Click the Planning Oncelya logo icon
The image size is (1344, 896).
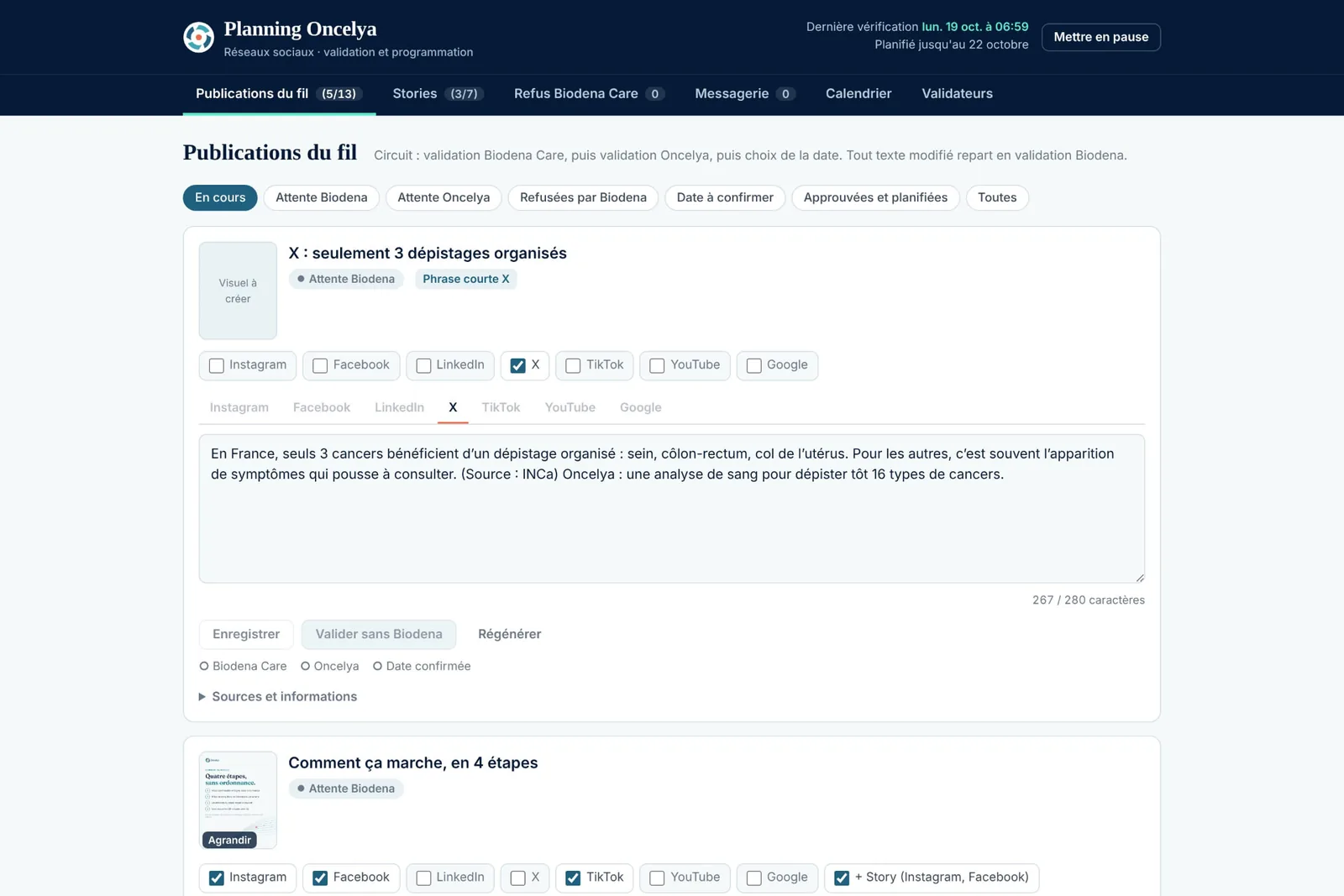click(198, 37)
